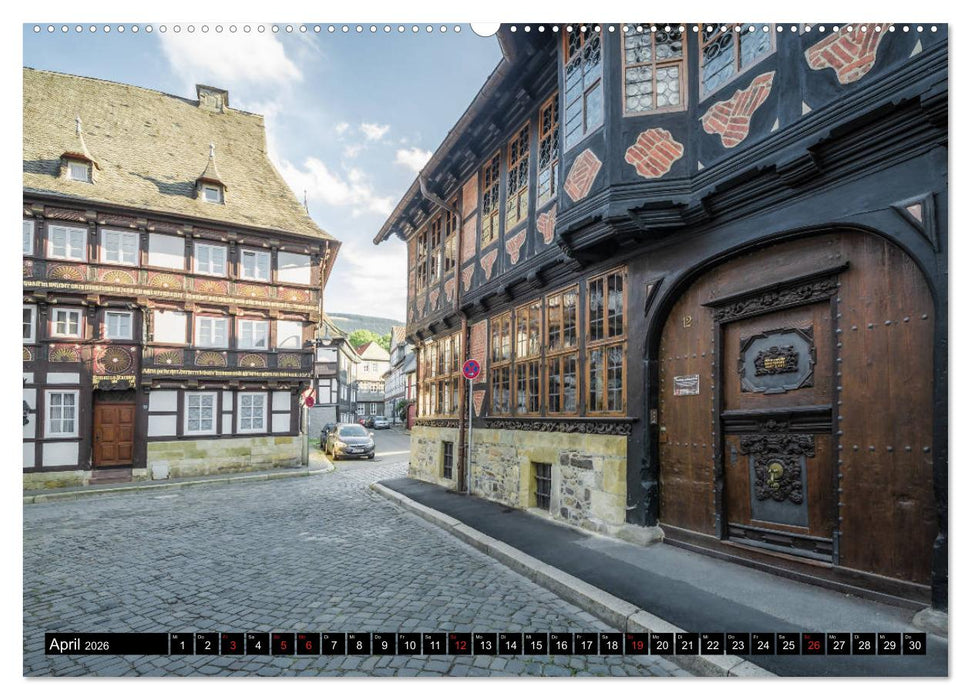Click the small white sign beside the doorway
This screenshot has width=971, height=700.
coord(684,385)
